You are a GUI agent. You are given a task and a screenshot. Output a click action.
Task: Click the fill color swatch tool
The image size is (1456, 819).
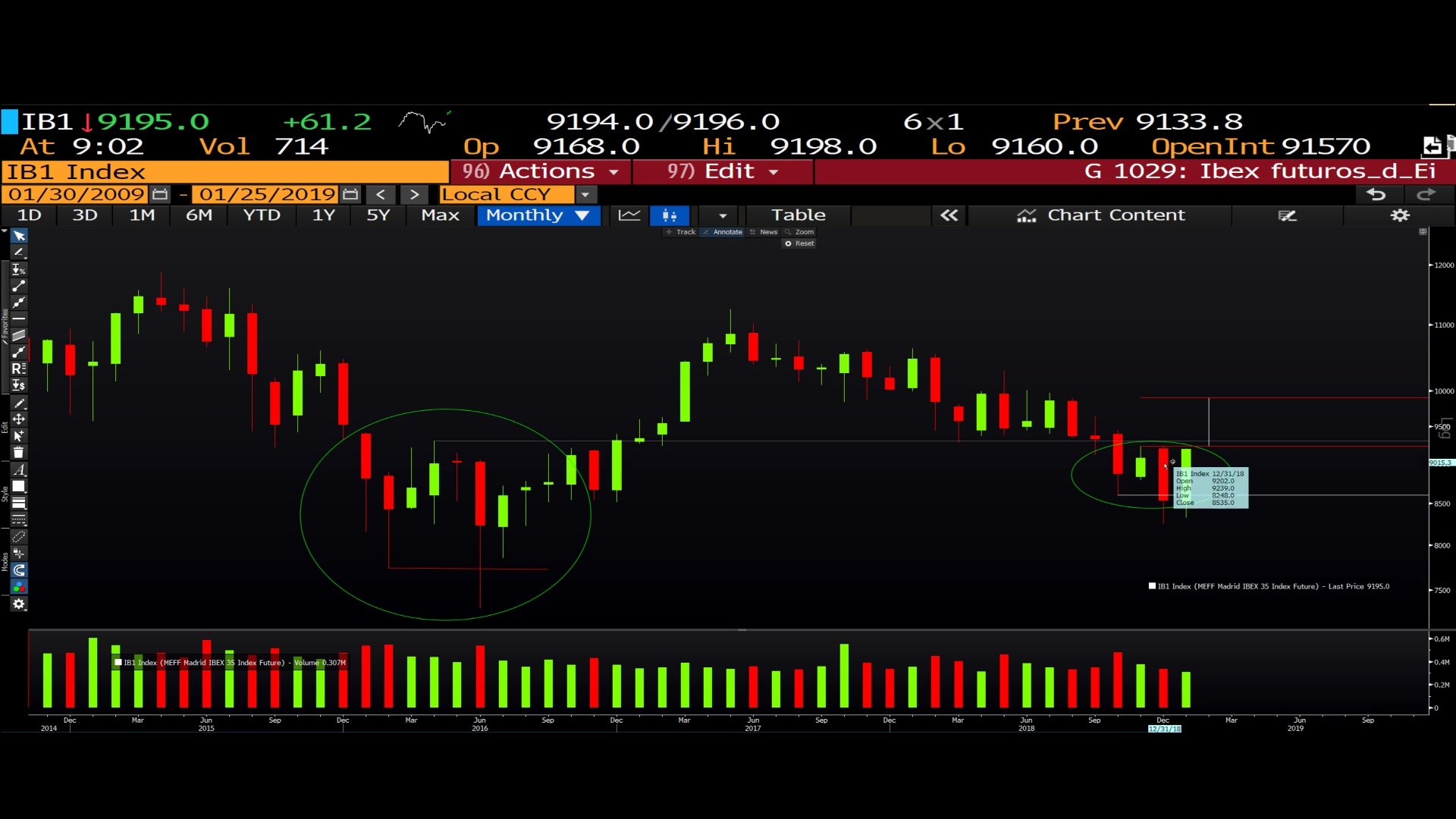19,487
